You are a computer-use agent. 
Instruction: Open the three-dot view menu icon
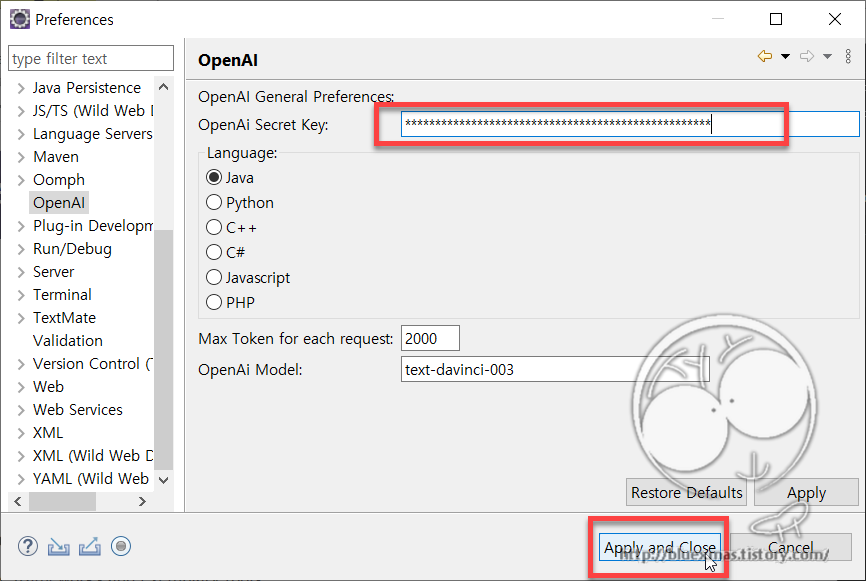(848, 56)
